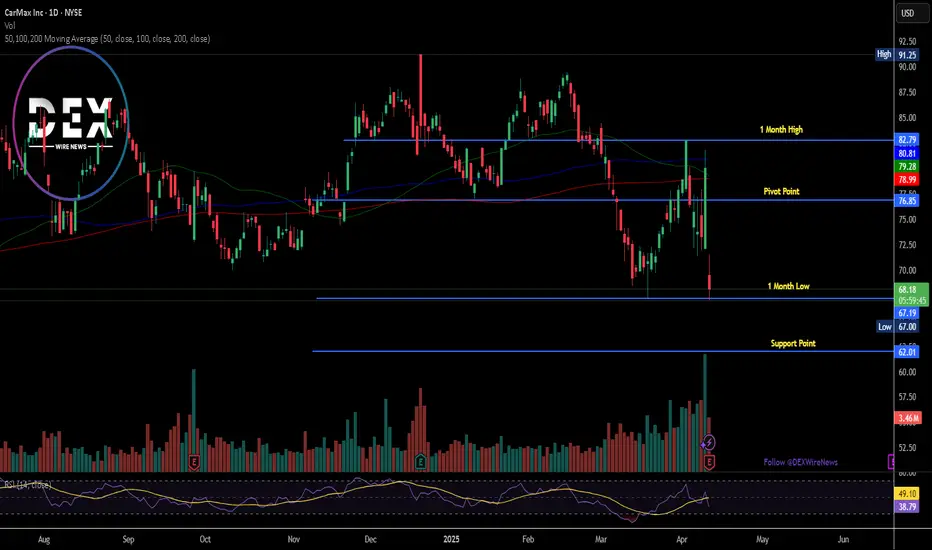932x550 pixels.
Task: Click the Dec label on time axis
Action: pyautogui.click(x=370, y=539)
